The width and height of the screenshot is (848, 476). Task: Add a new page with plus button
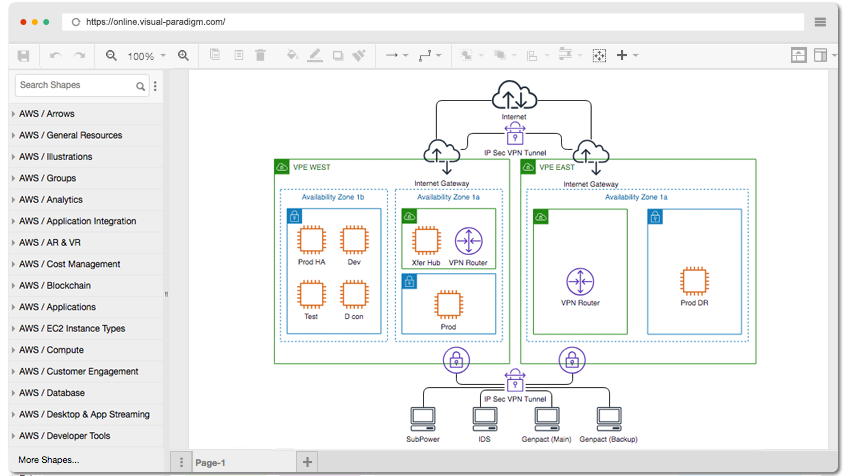point(307,462)
